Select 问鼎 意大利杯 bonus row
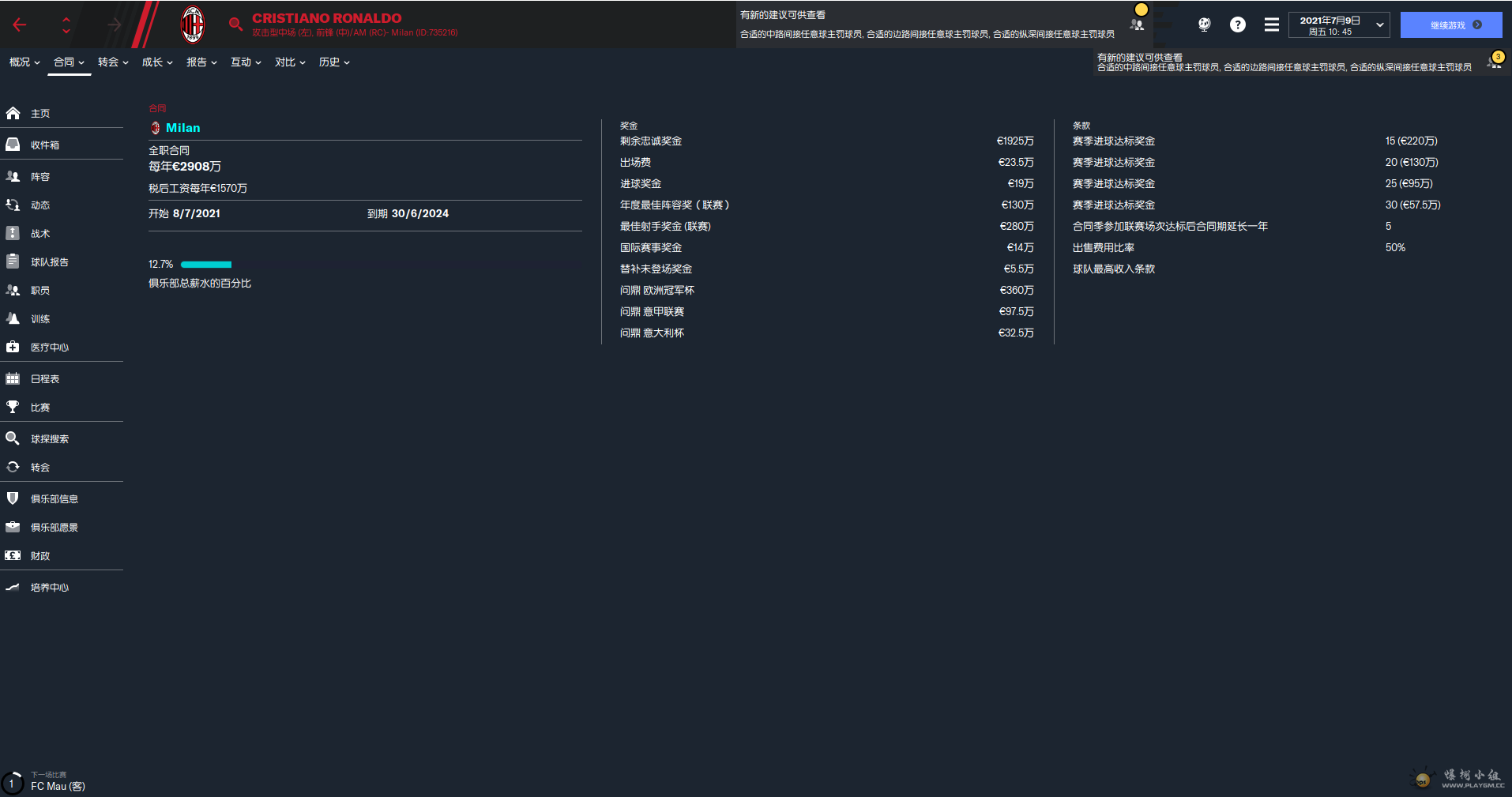1512x797 pixels. [x=827, y=333]
